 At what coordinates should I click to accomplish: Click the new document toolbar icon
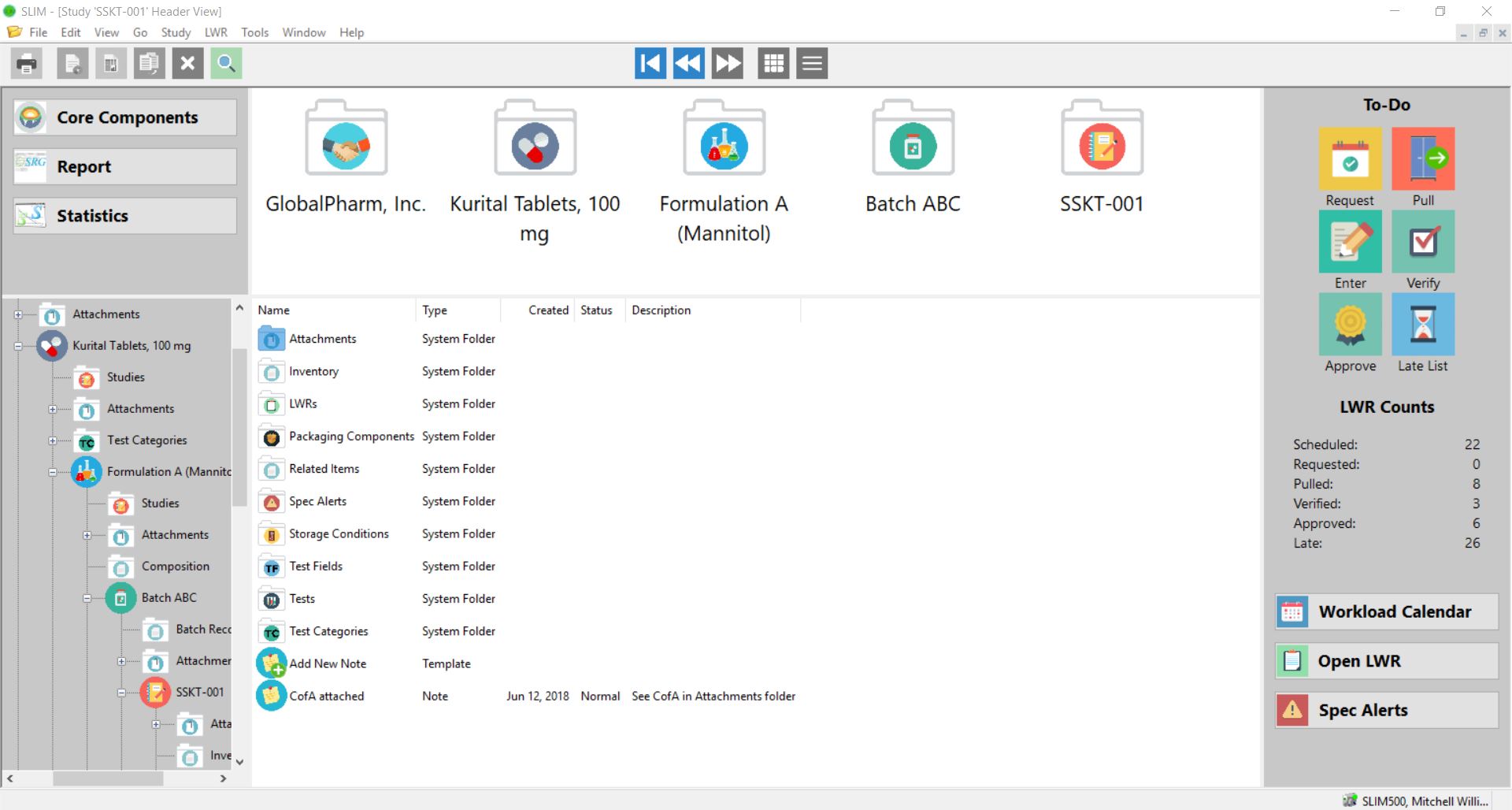pos(72,64)
